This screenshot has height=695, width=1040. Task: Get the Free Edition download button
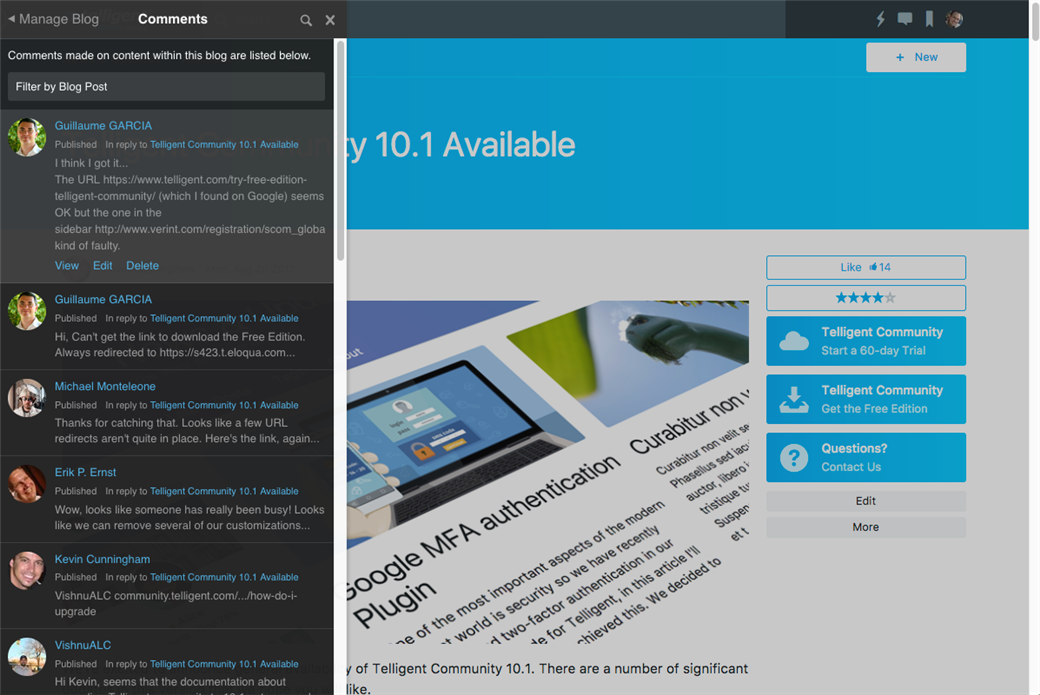click(866, 399)
